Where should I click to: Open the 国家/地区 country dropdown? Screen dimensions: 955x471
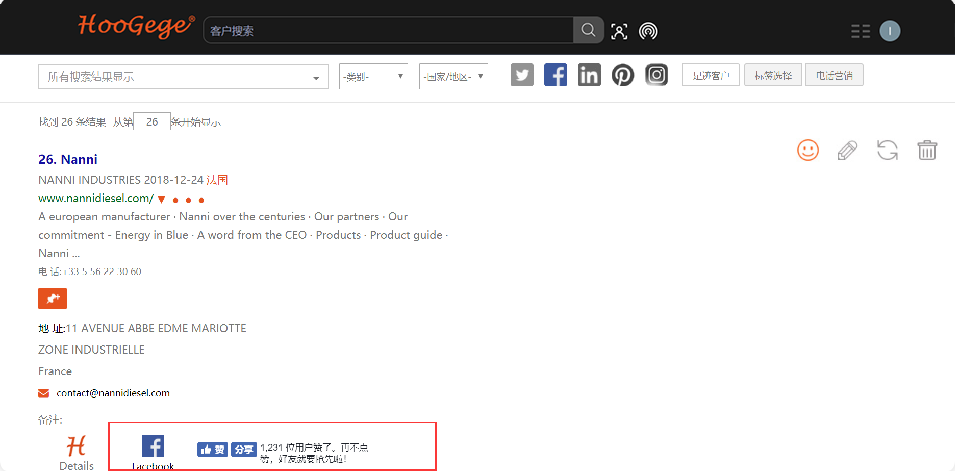click(453, 76)
